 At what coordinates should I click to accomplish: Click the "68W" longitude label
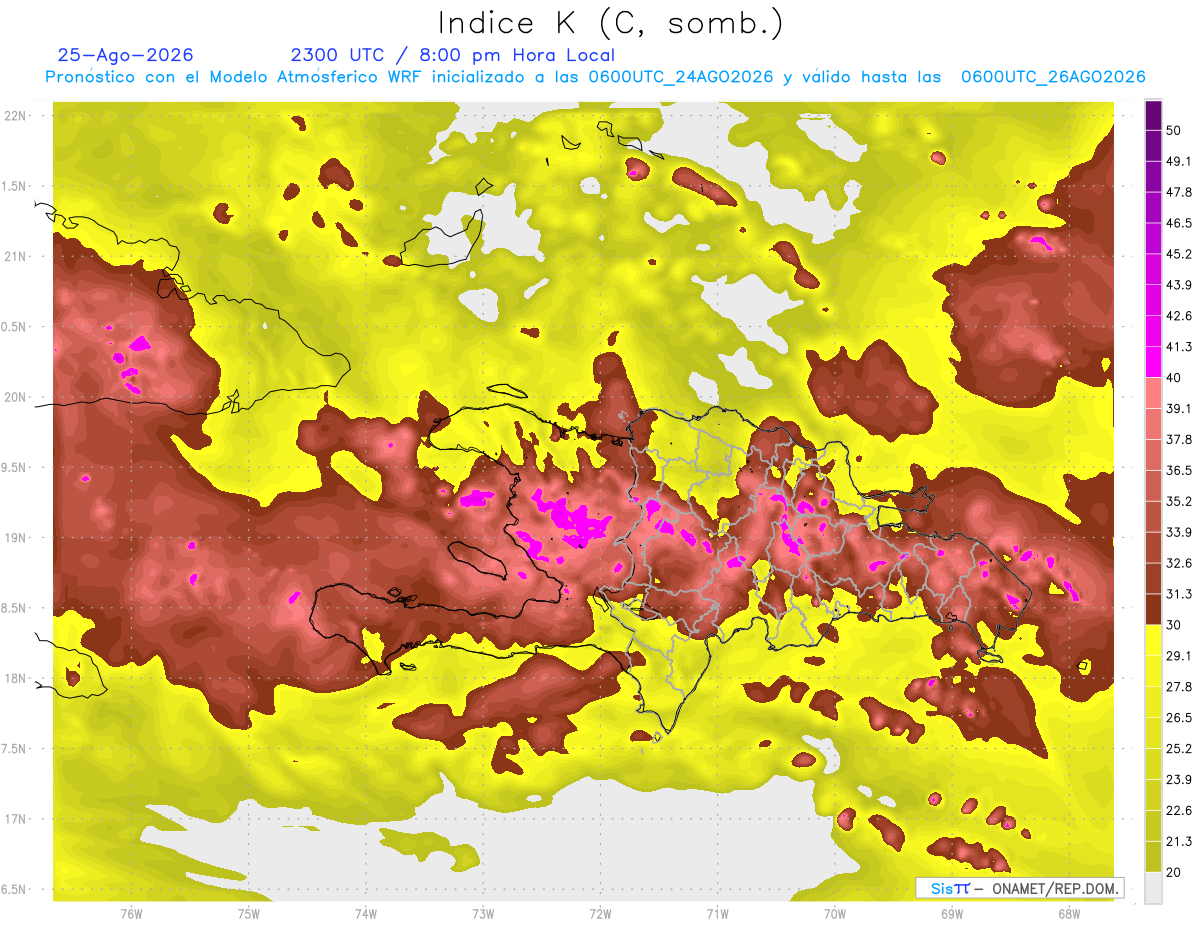pyautogui.click(x=1068, y=914)
